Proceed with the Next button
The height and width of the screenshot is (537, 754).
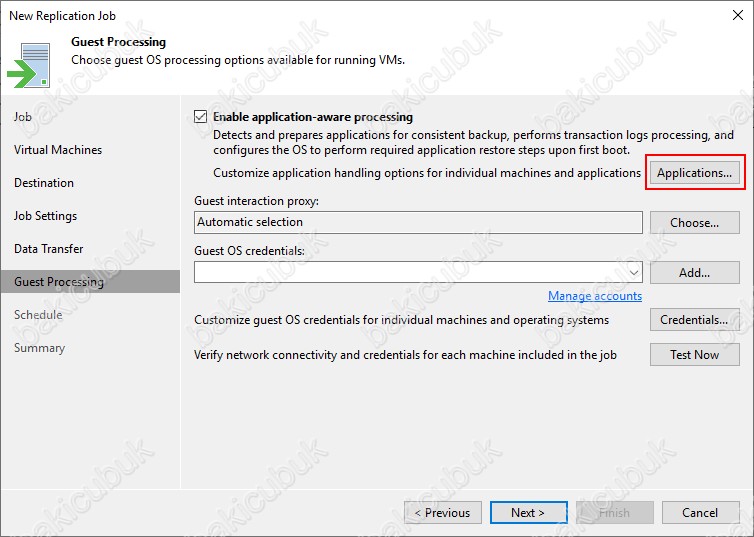[x=528, y=513]
